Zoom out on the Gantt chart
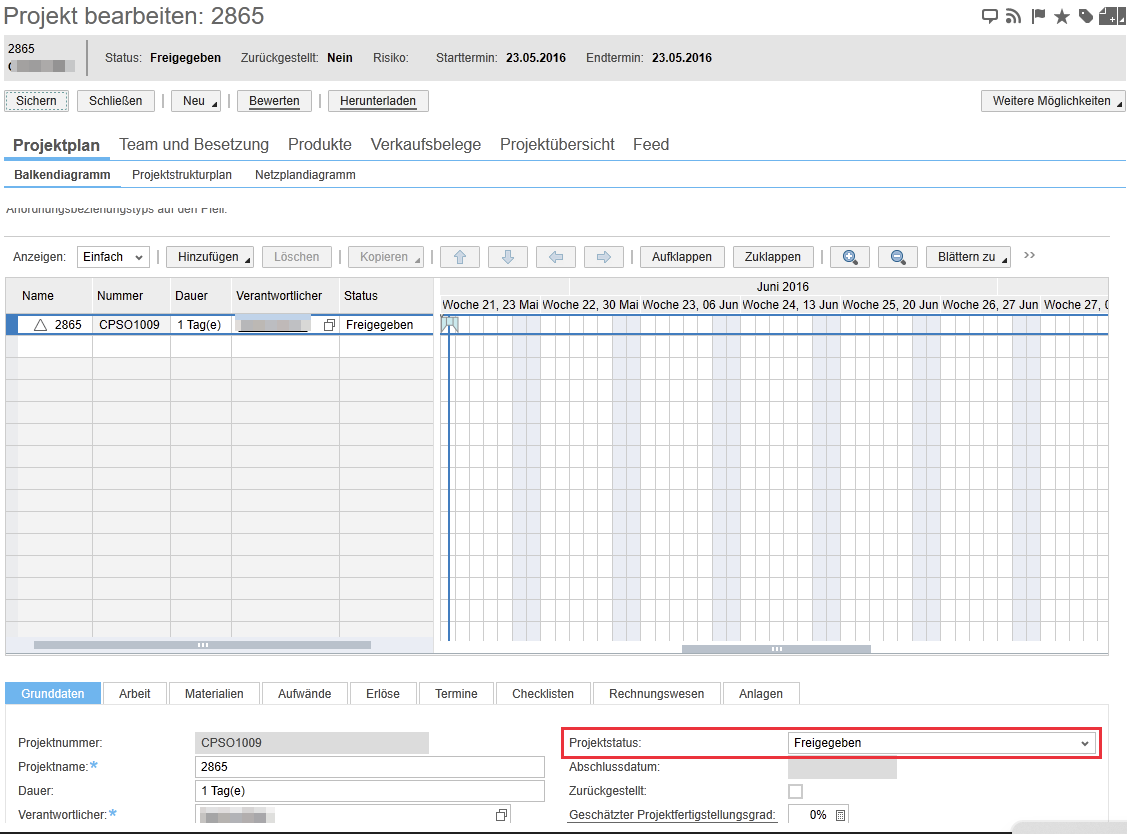Viewport: 1127px width, 834px height. [898, 257]
